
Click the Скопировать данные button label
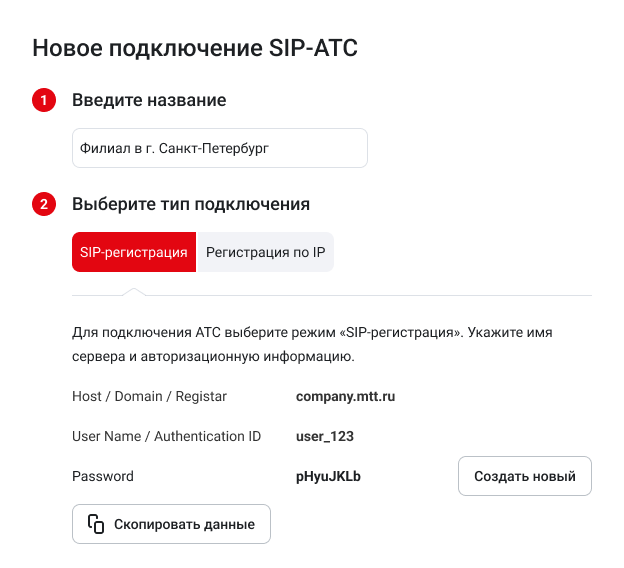pos(184,524)
